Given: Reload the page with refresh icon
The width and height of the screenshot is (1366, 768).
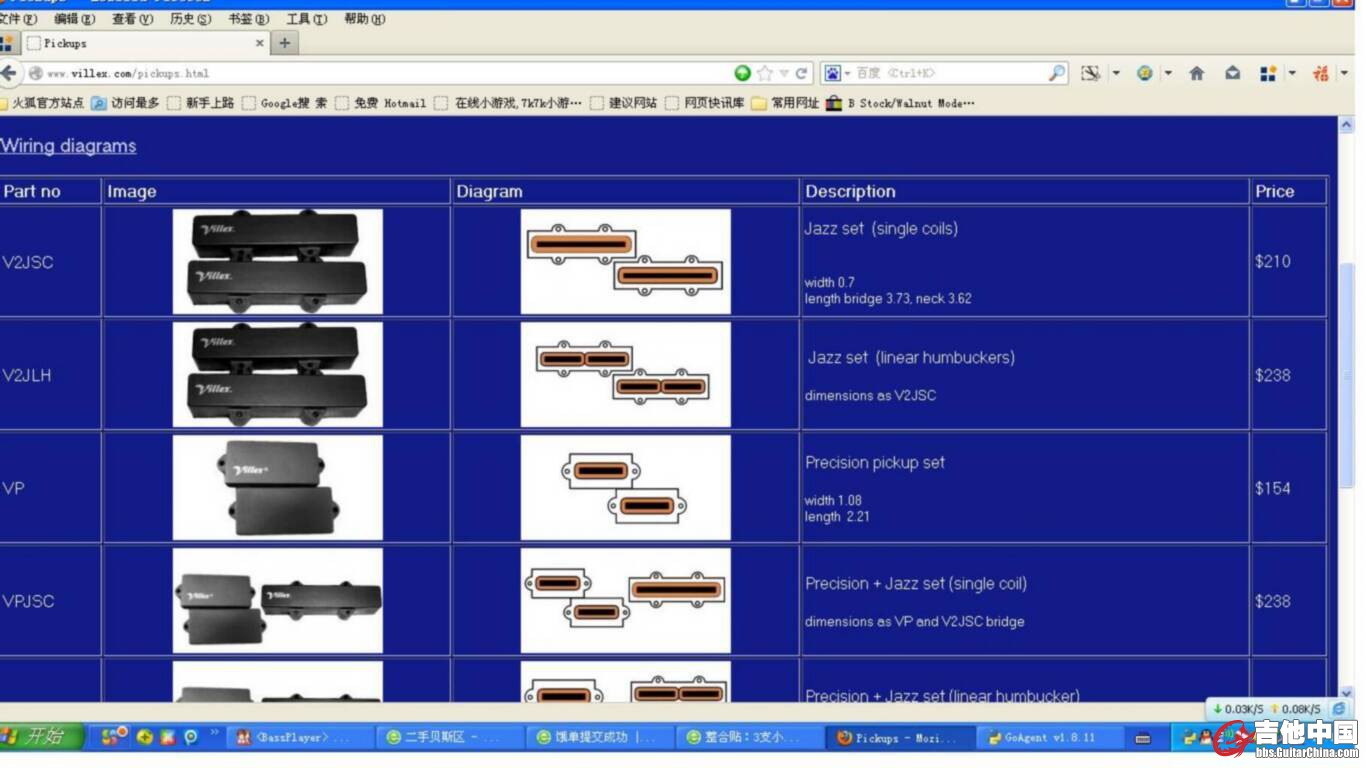Looking at the screenshot, I should [x=801, y=73].
